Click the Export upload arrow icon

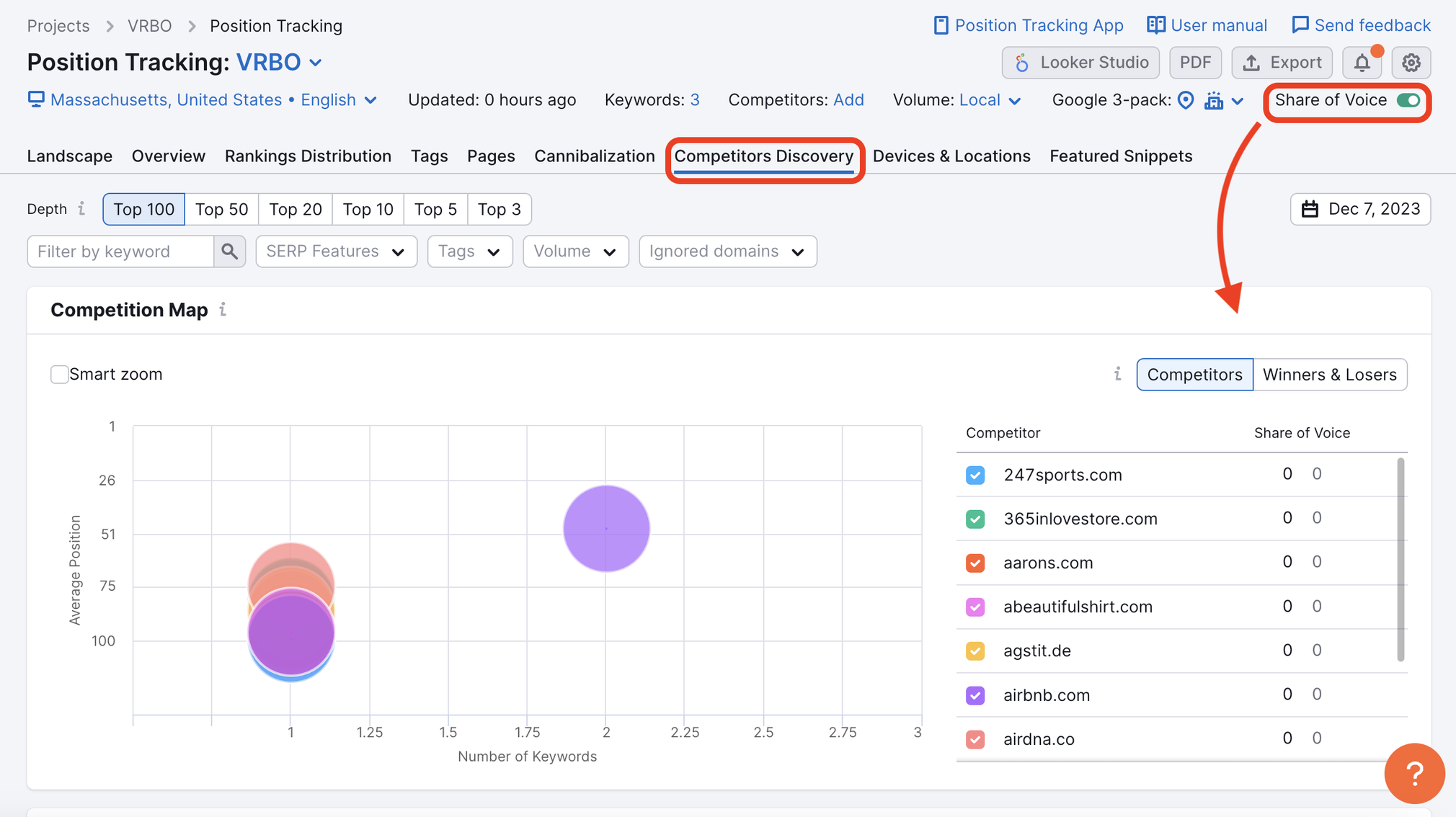point(1251,63)
